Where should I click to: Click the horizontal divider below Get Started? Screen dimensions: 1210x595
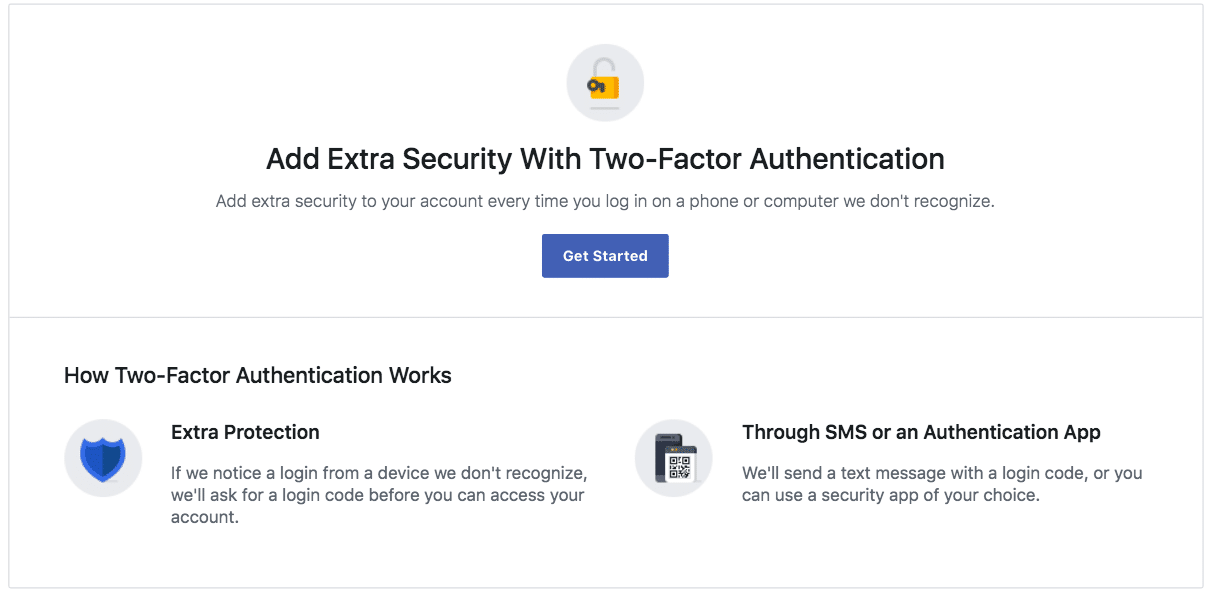point(605,318)
